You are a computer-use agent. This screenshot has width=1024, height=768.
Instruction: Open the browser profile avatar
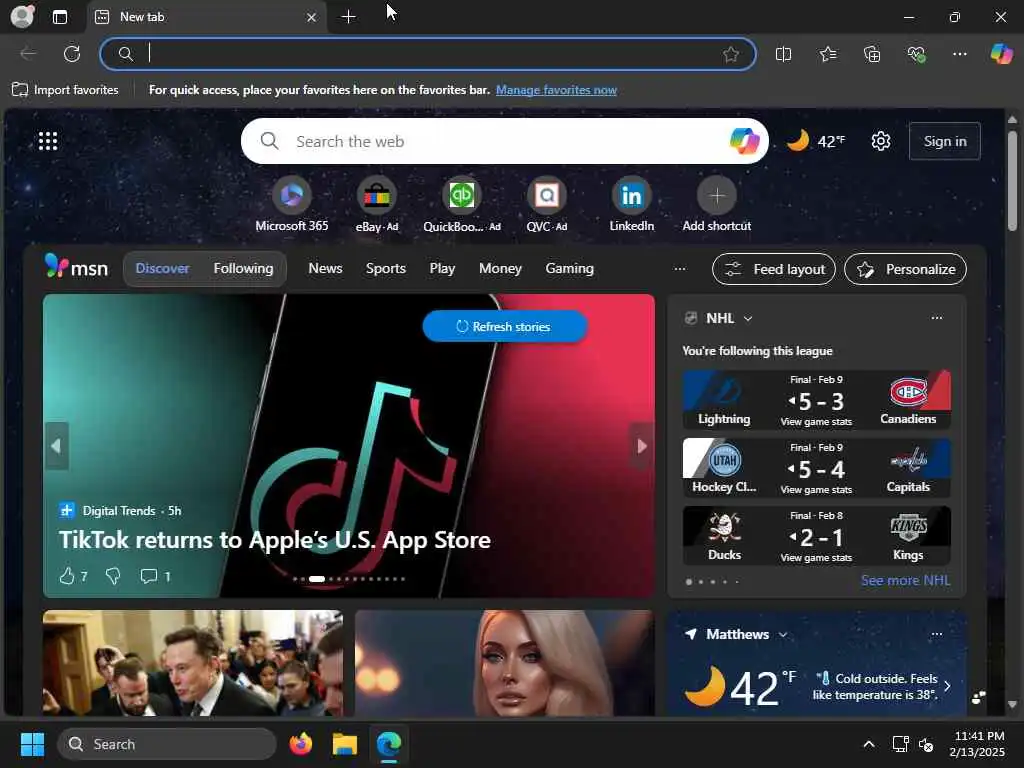point(22,16)
